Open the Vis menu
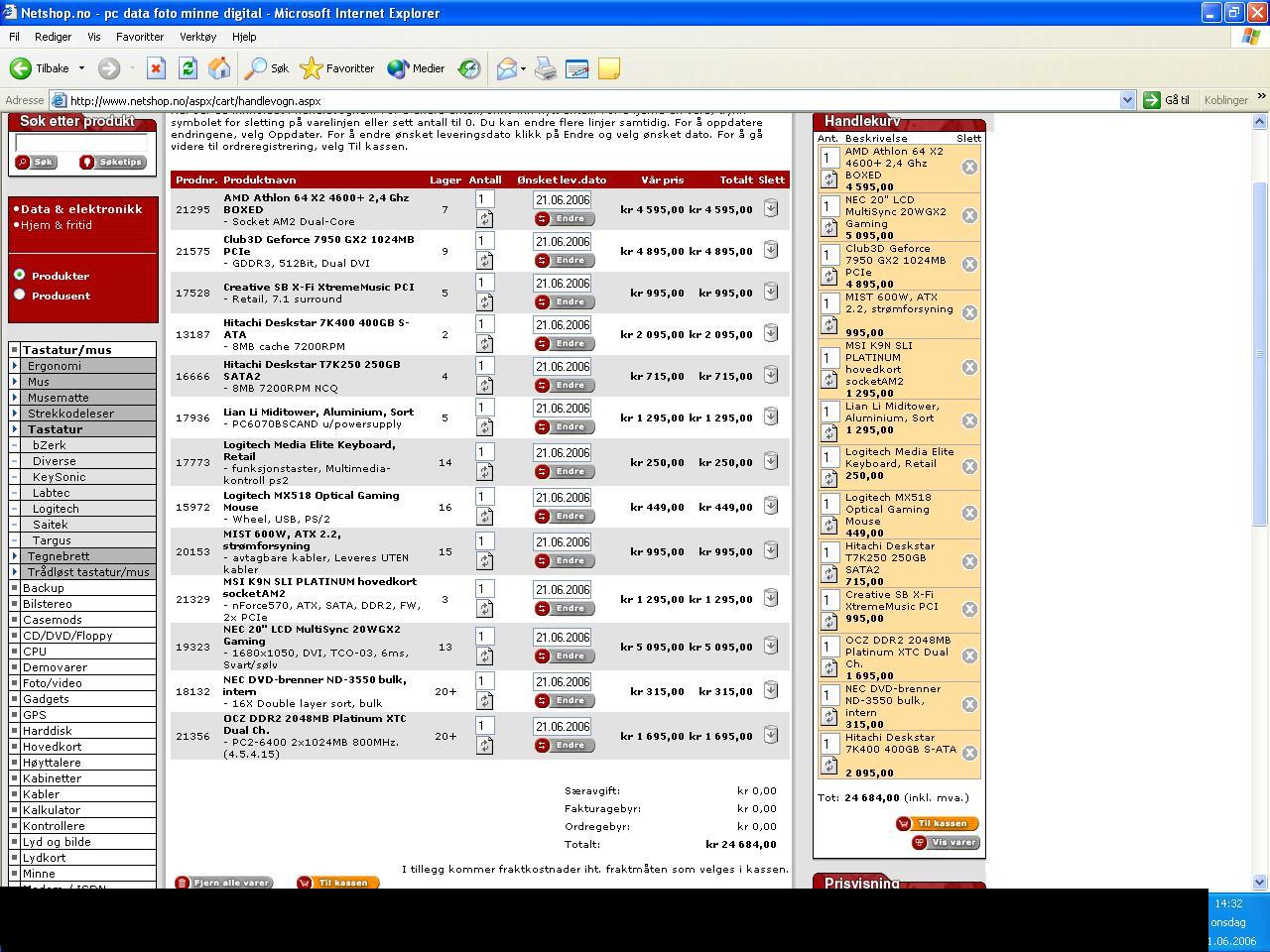 (94, 37)
